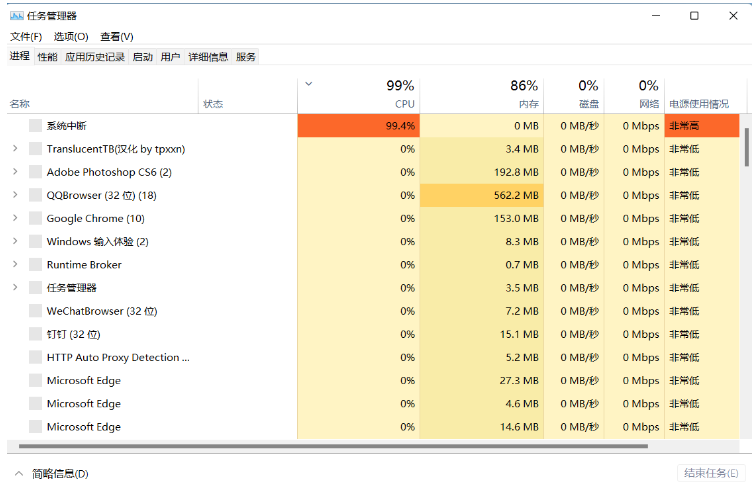Open the 选项(O) menu
This screenshot has height=485, width=755.
(71, 37)
